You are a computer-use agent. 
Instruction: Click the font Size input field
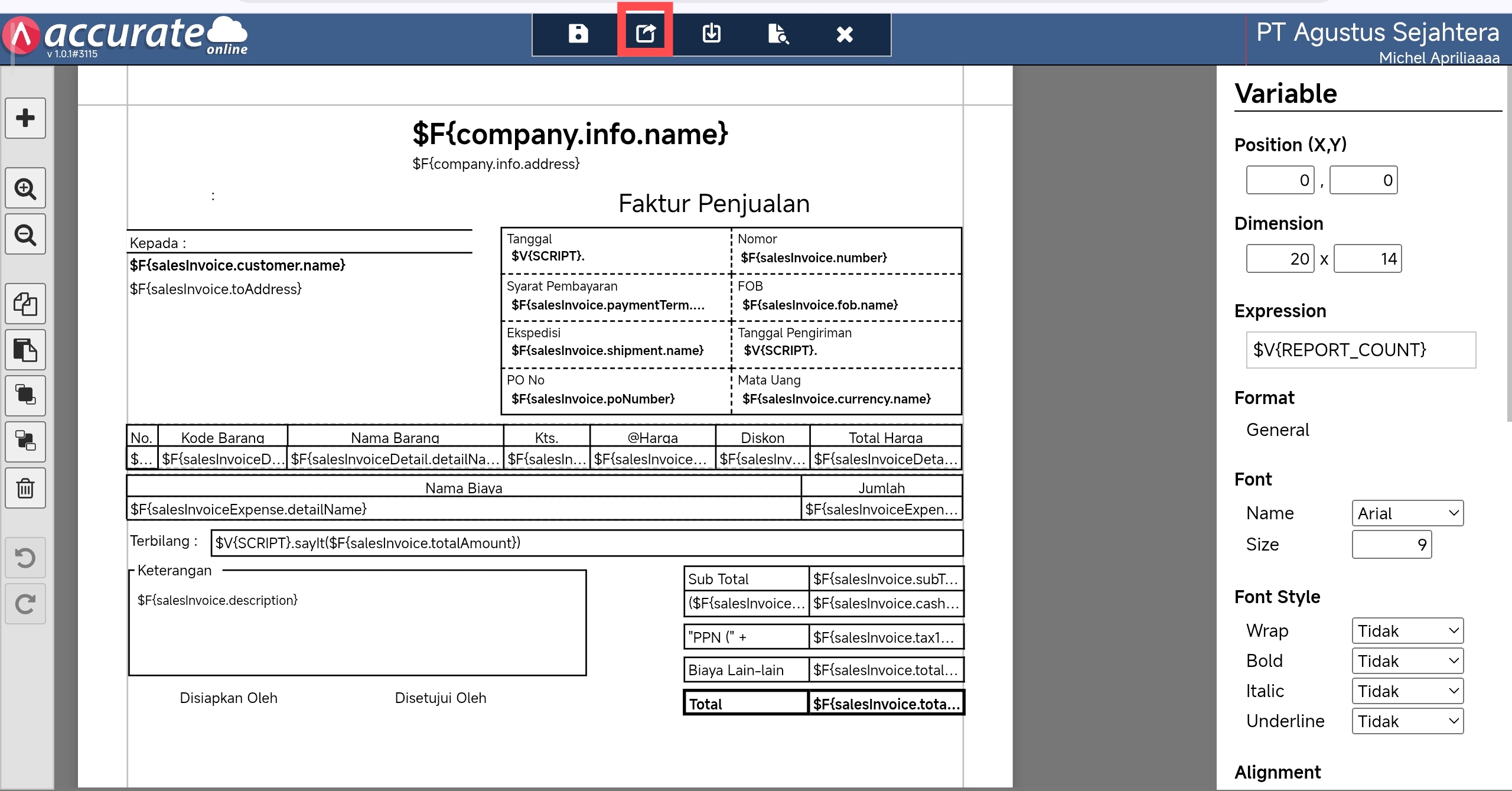pyautogui.click(x=1391, y=545)
